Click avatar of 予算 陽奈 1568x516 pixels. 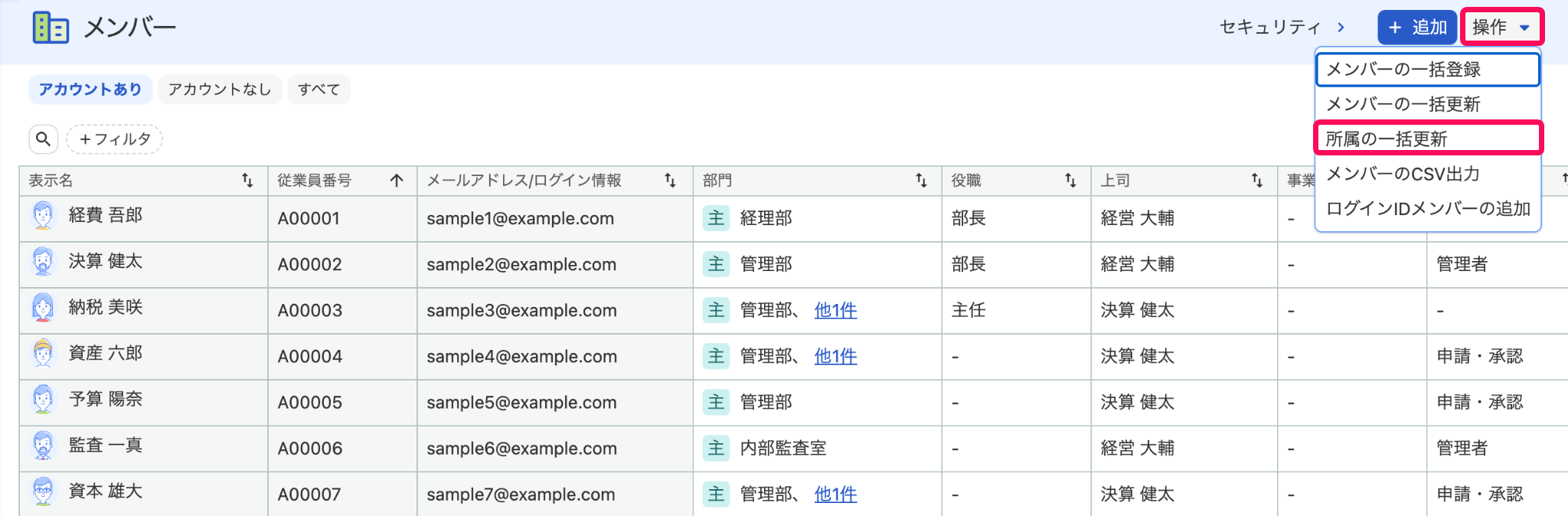(x=44, y=400)
